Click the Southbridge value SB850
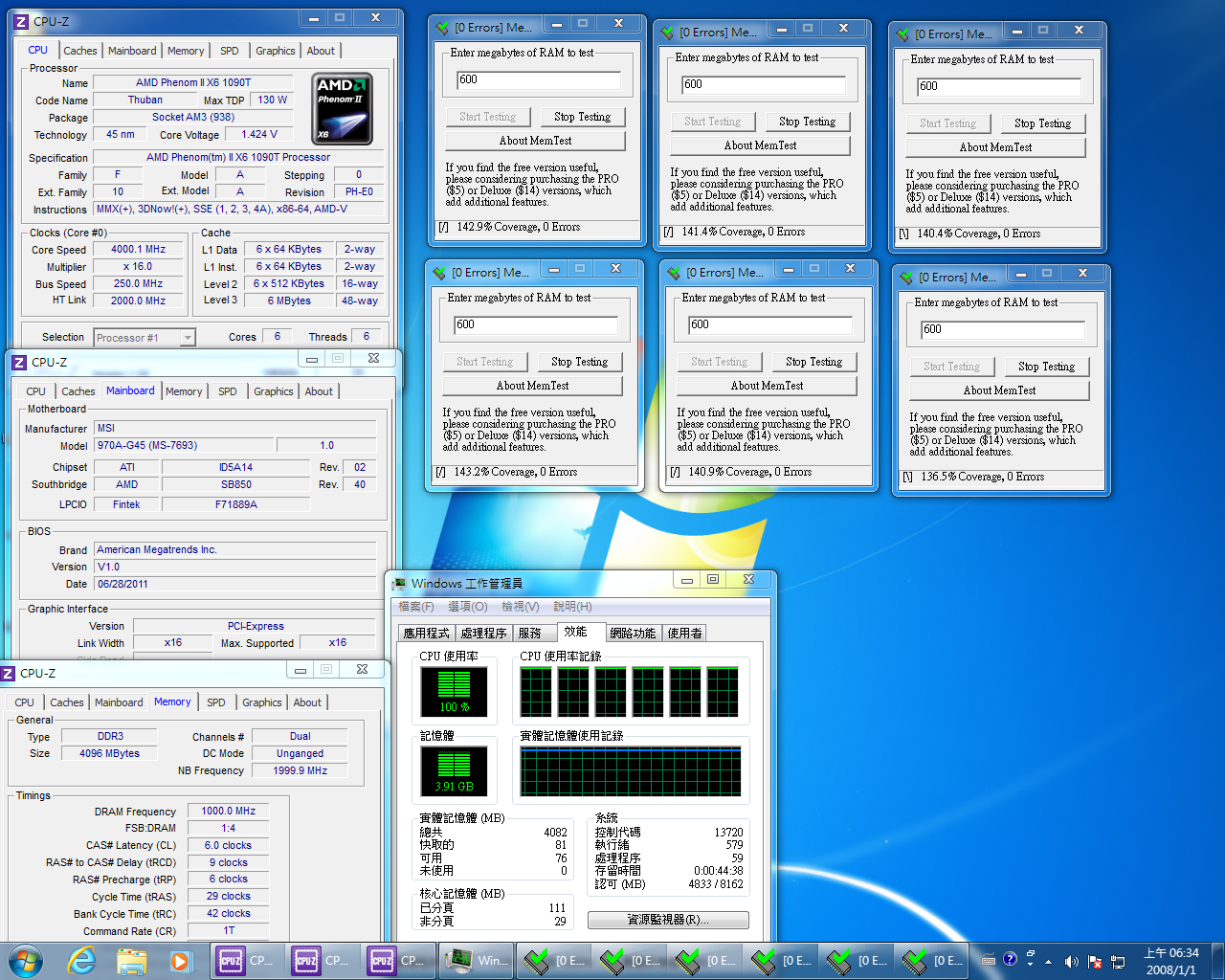 pos(235,485)
